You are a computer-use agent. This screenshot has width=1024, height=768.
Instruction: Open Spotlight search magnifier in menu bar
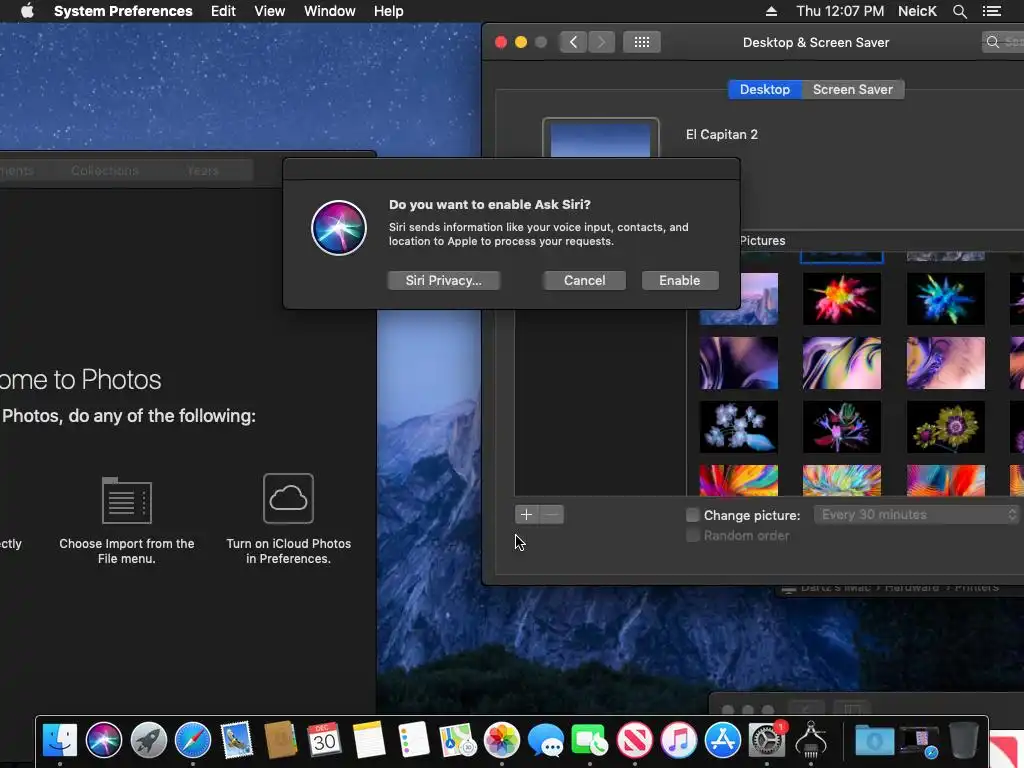[959, 11]
